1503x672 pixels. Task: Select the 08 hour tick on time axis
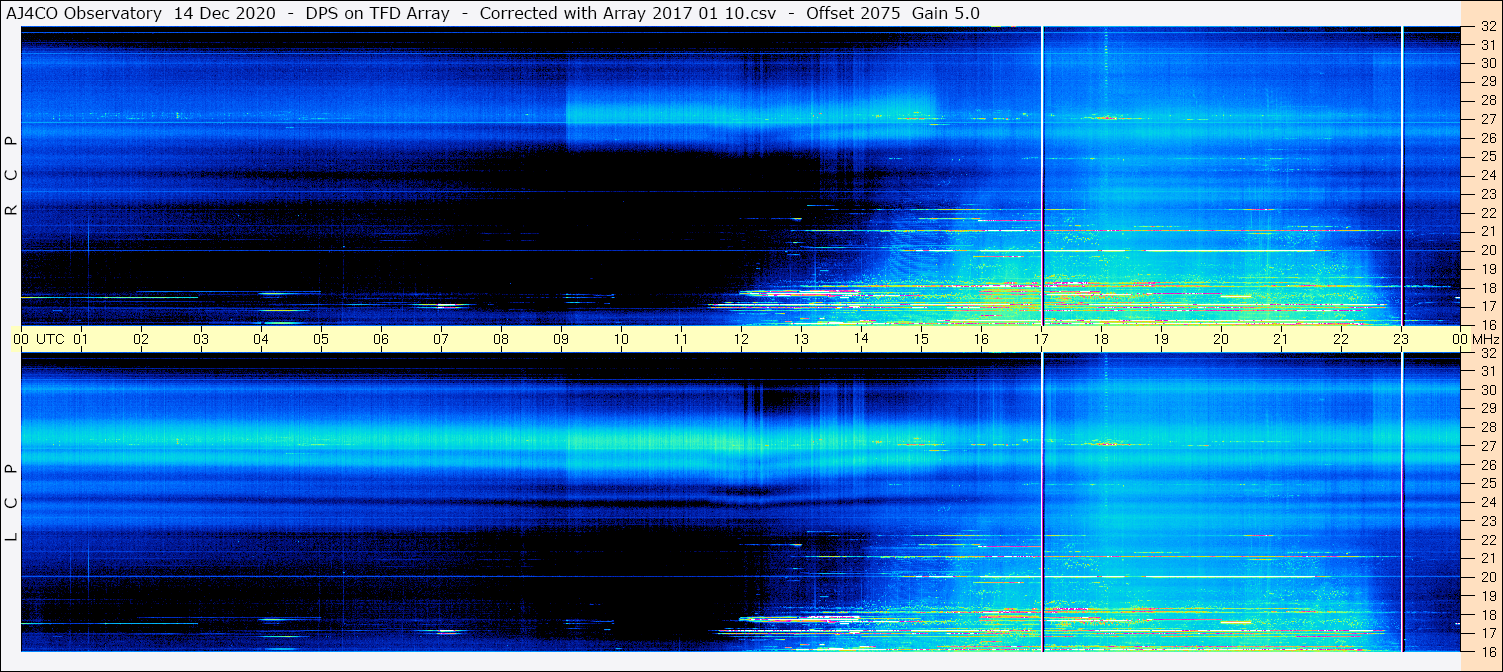pyautogui.click(x=501, y=339)
